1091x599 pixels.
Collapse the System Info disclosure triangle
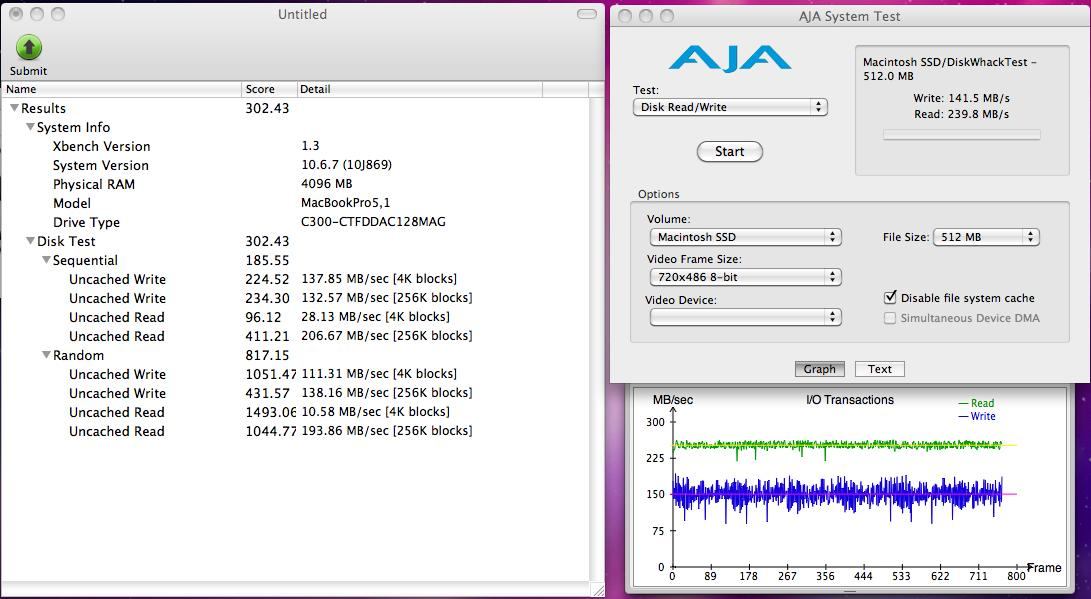(30, 127)
